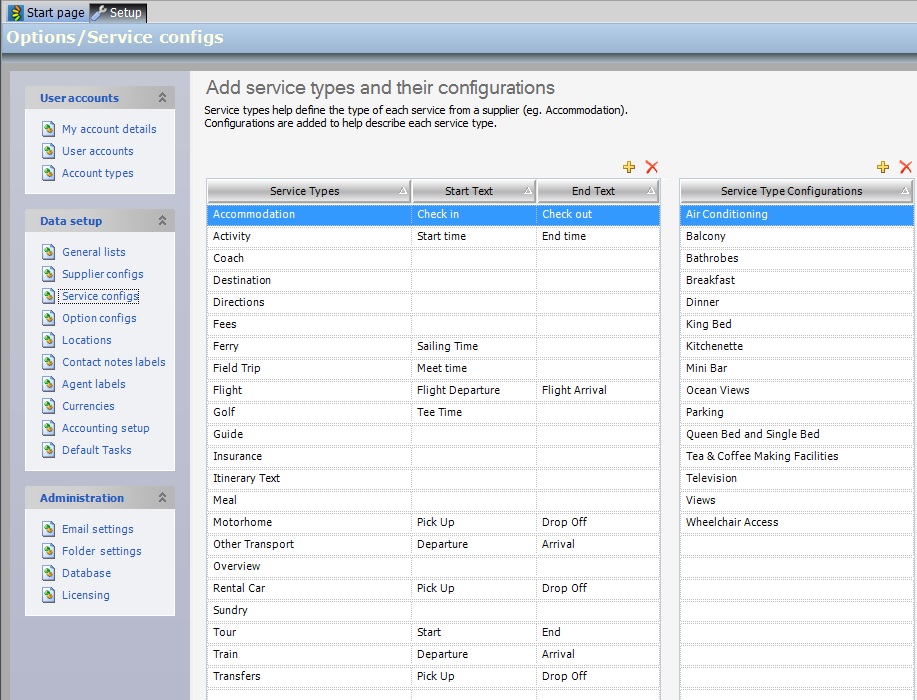Image resolution: width=917 pixels, height=700 pixels.
Task: Click the icon next to Licensing
Action: (x=49, y=595)
